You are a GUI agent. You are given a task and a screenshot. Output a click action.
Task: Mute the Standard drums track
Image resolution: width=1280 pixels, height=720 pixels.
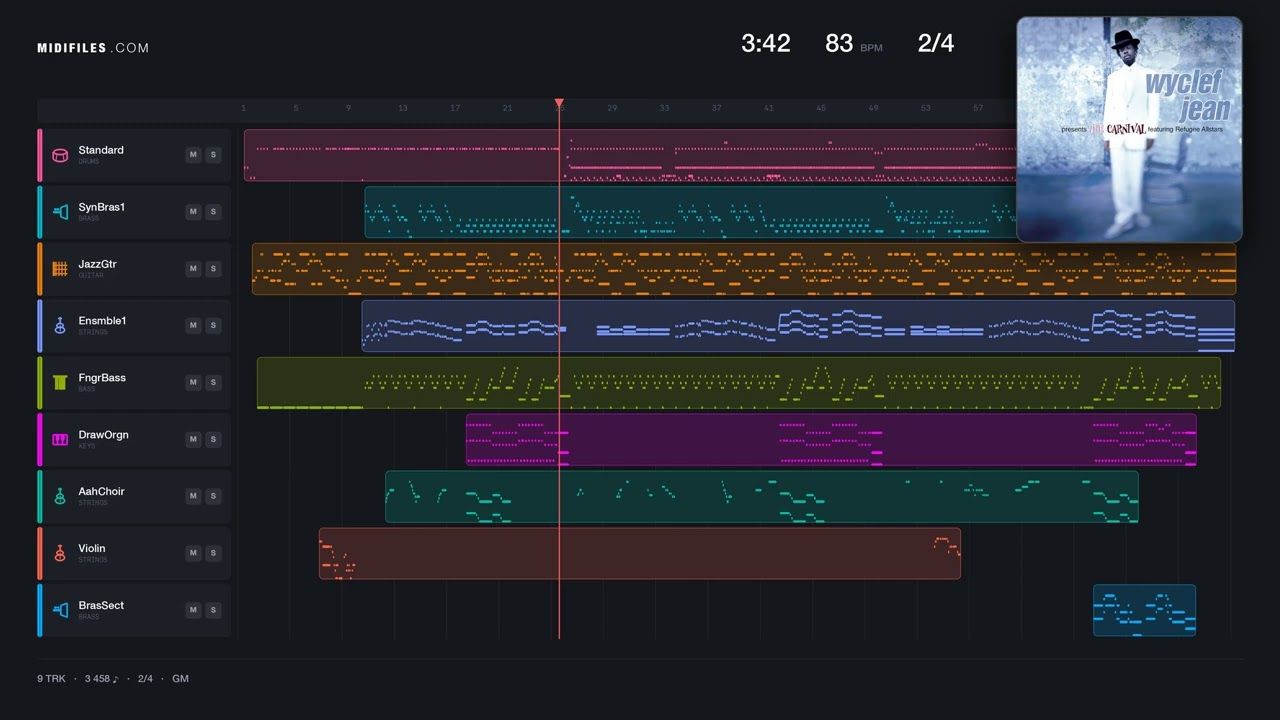pos(193,155)
